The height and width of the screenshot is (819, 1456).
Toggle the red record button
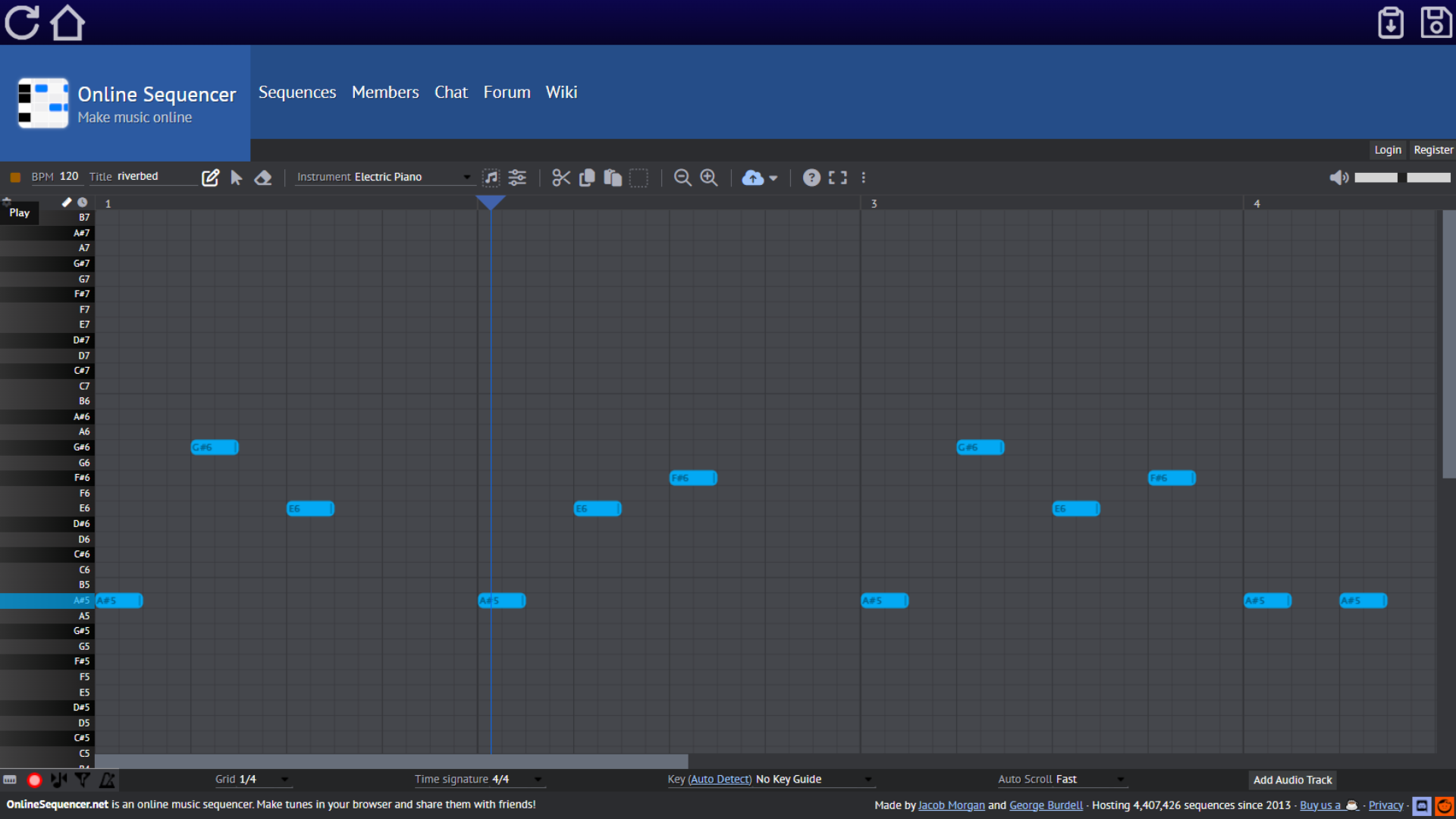[x=34, y=780]
